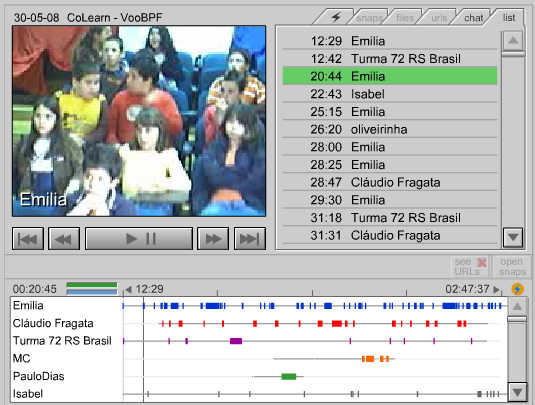Click the open snaps button
The width and height of the screenshot is (535, 405).
pos(512,266)
